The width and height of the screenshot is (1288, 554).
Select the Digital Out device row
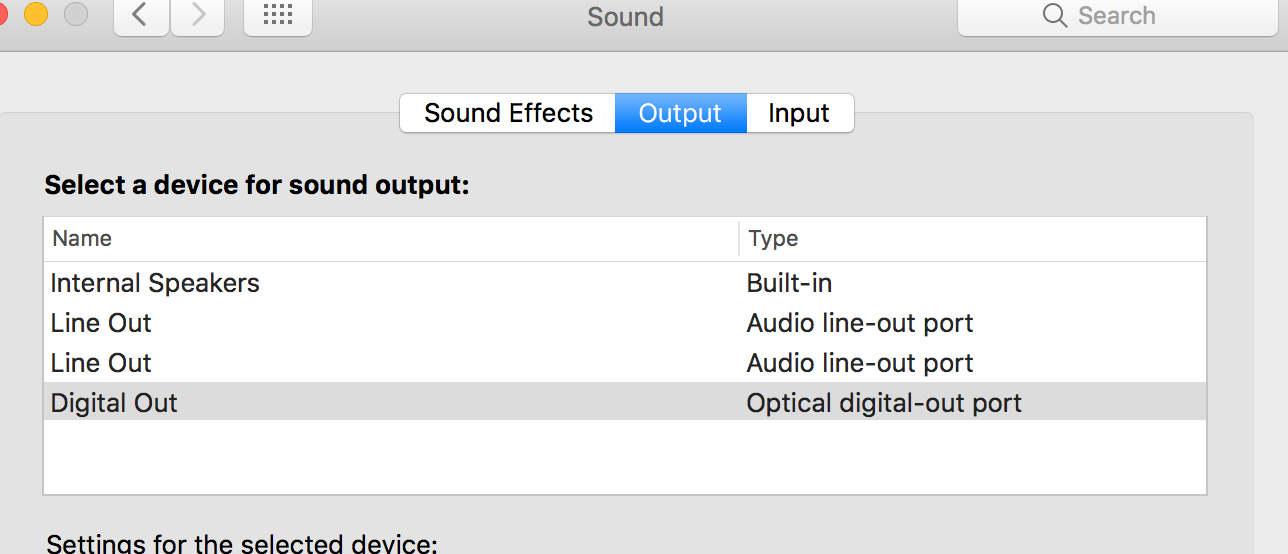pos(114,403)
